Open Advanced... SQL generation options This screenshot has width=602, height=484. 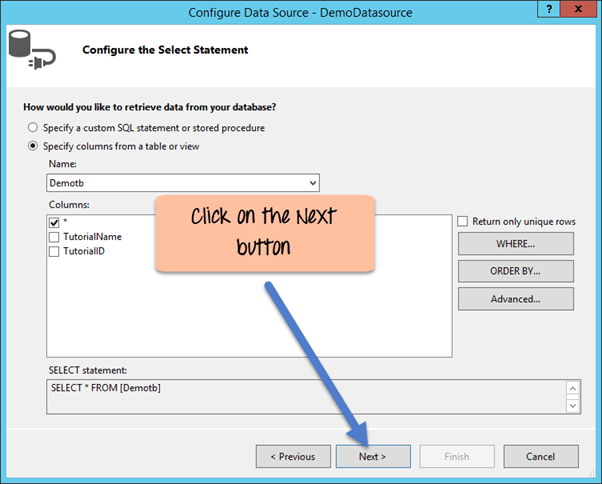[515, 299]
